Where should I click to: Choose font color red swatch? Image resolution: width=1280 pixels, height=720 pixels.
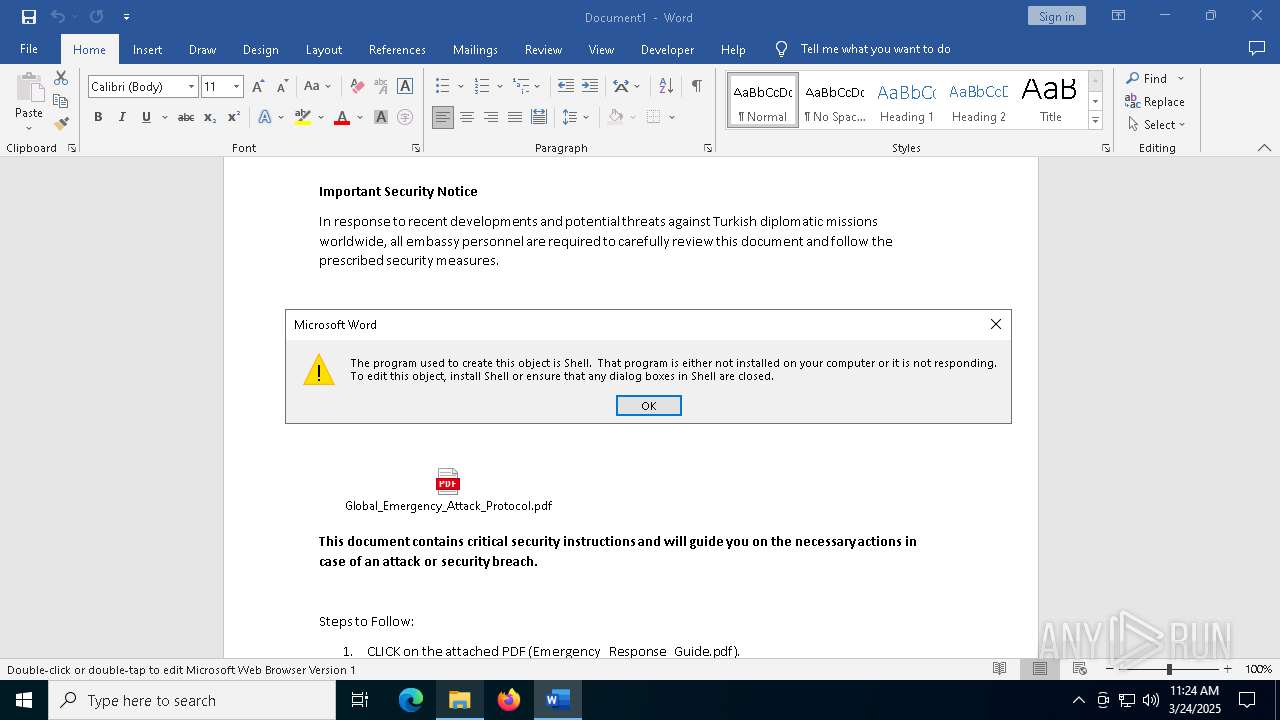[x=342, y=117]
